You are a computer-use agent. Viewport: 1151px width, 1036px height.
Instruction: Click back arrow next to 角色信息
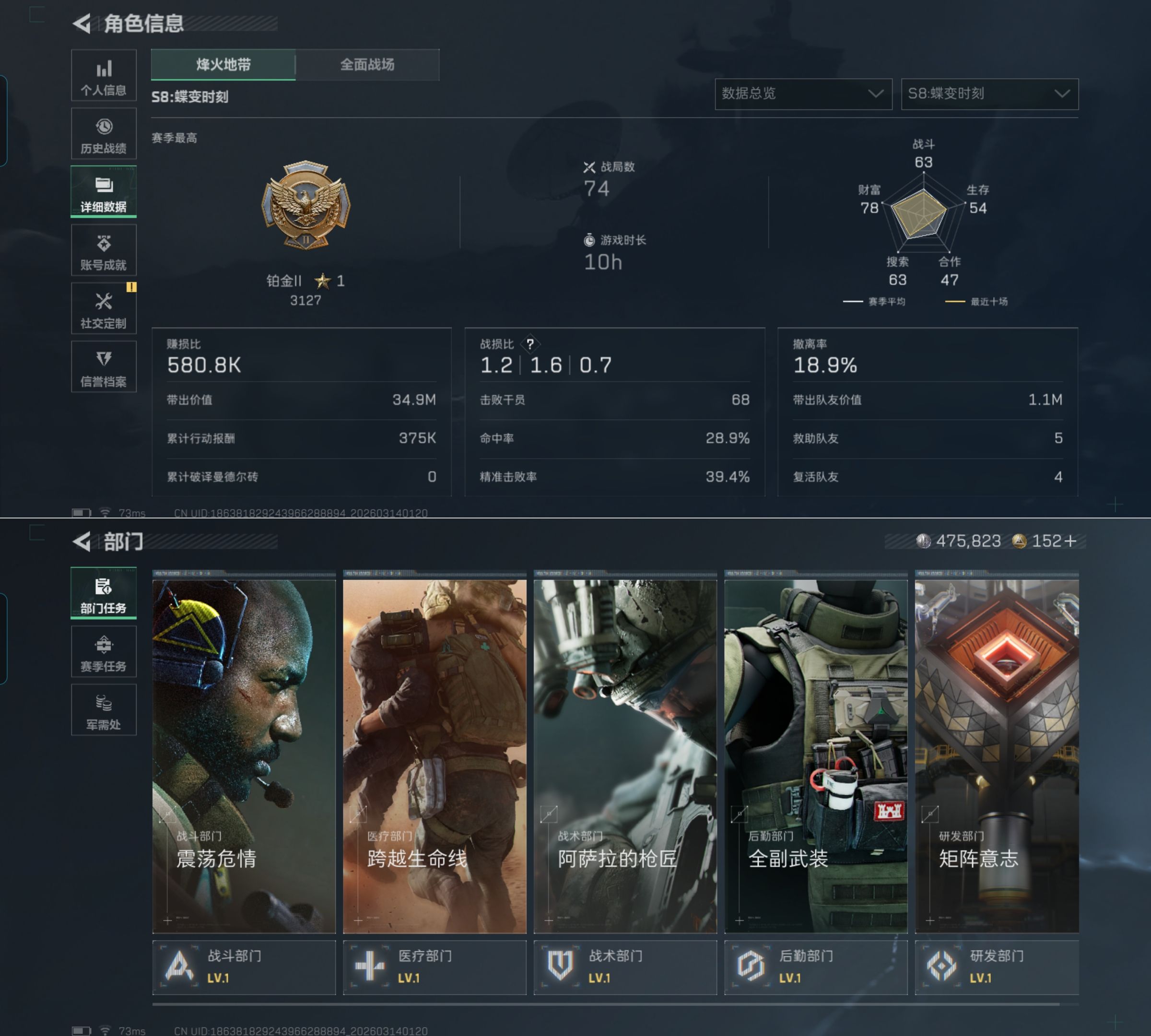click(x=82, y=24)
